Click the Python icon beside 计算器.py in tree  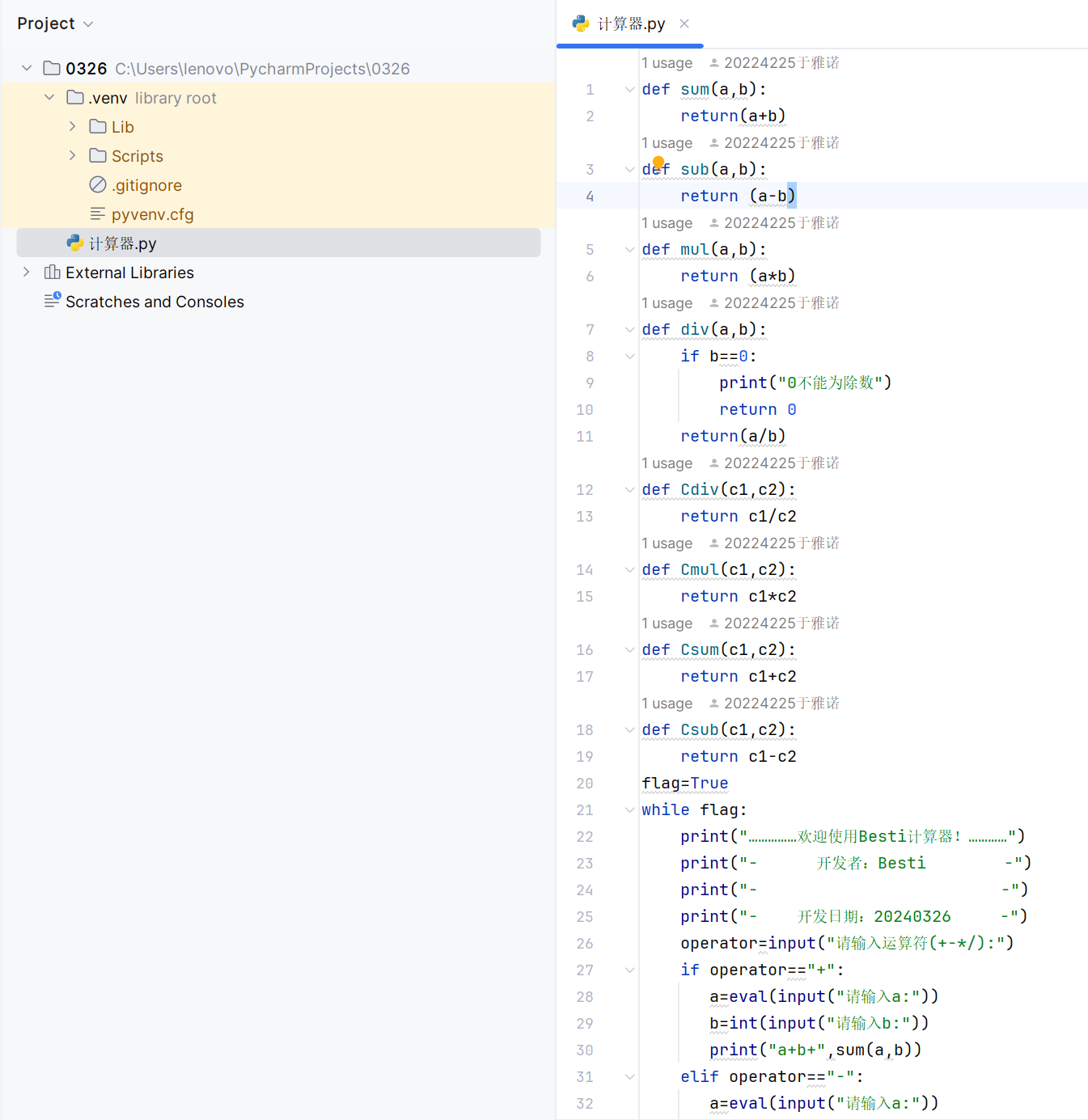[x=75, y=243]
